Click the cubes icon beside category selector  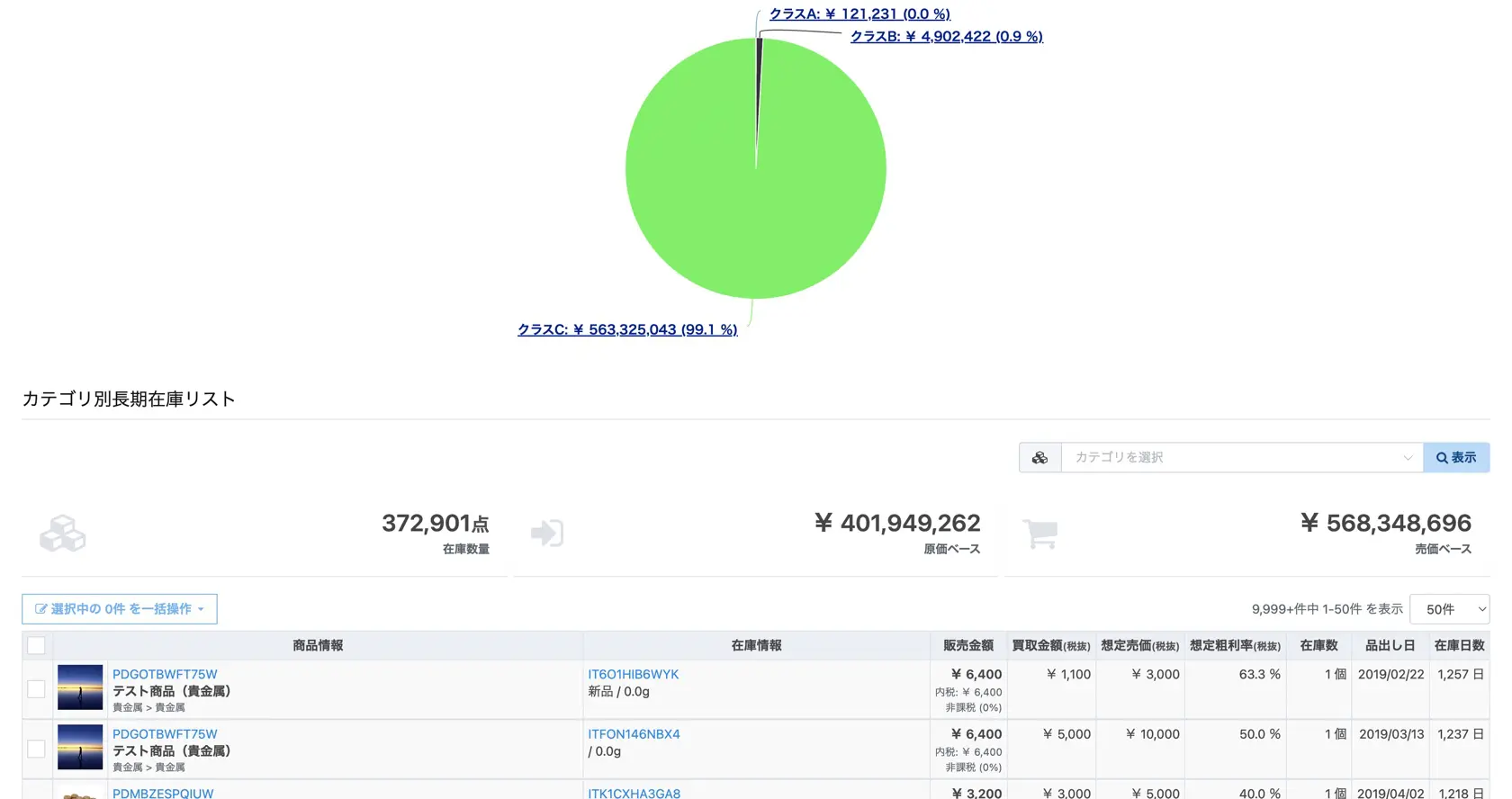(x=1039, y=458)
